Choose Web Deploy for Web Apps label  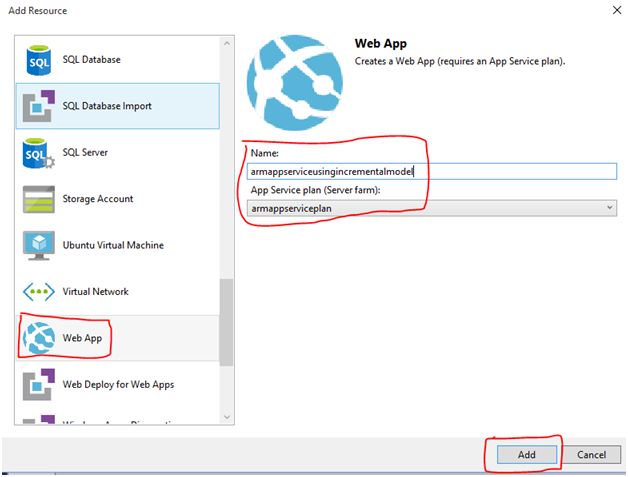(x=118, y=384)
